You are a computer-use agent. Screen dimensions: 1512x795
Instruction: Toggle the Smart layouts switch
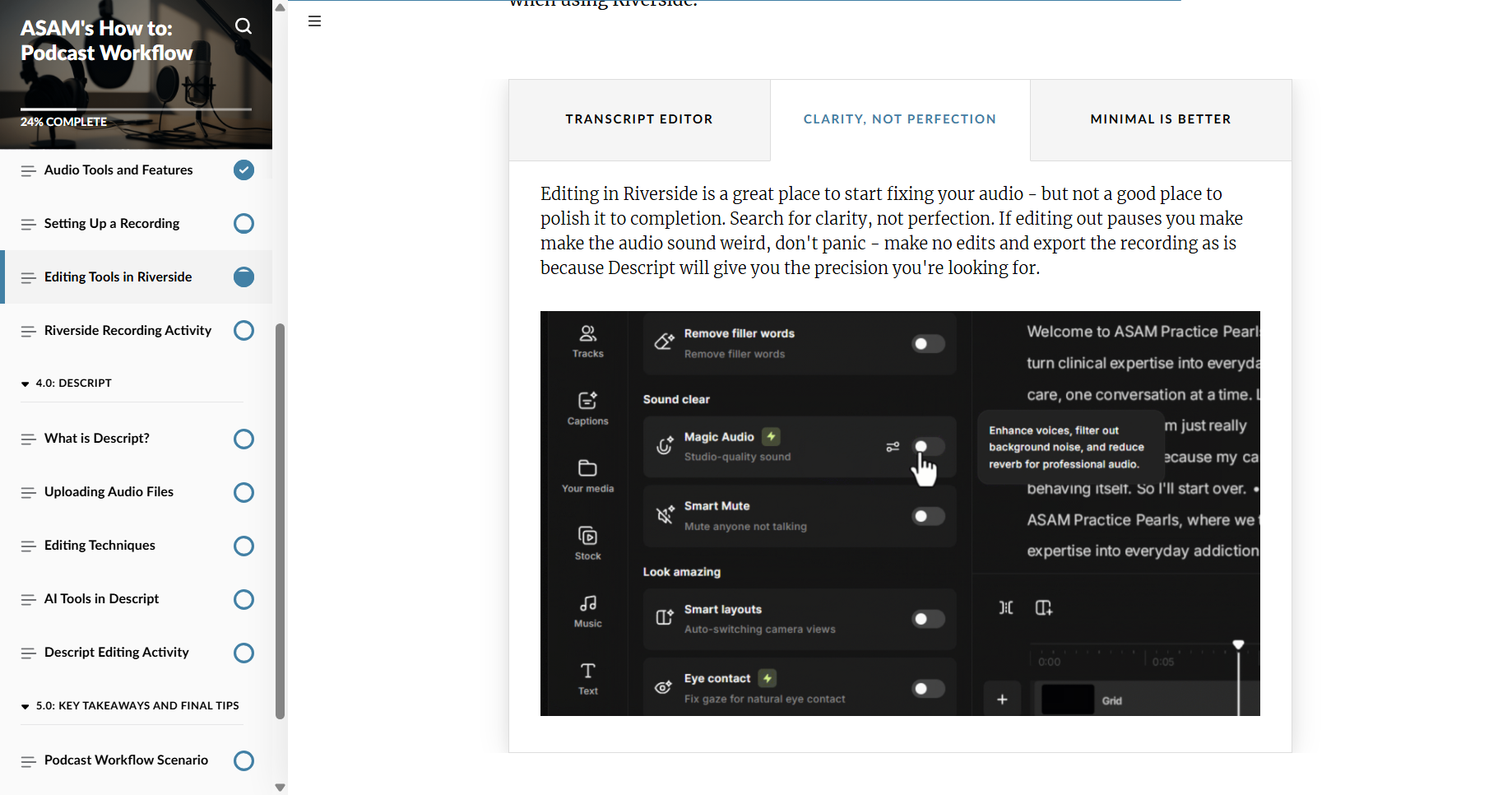pos(928,619)
